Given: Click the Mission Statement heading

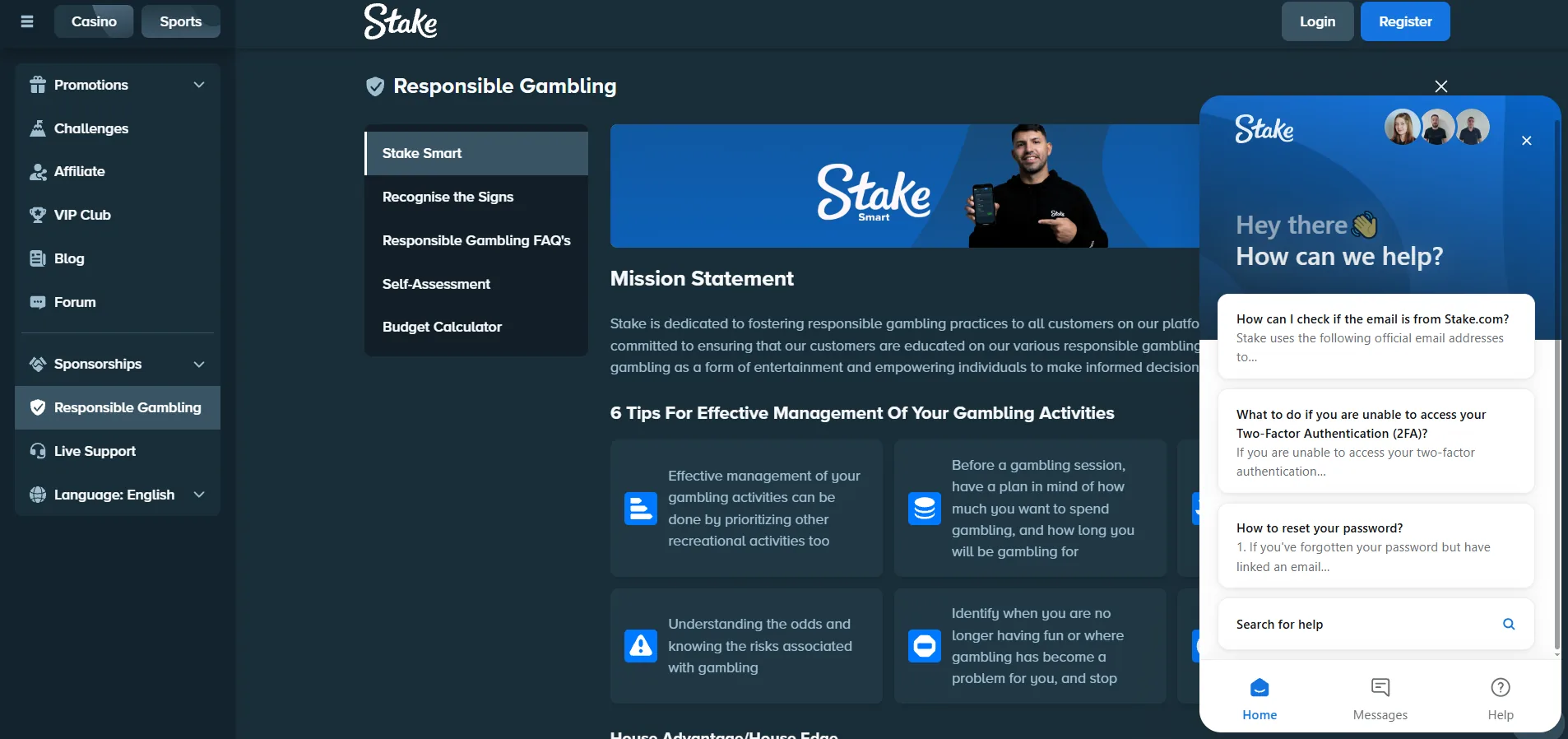Looking at the screenshot, I should [x=702, y=279].
